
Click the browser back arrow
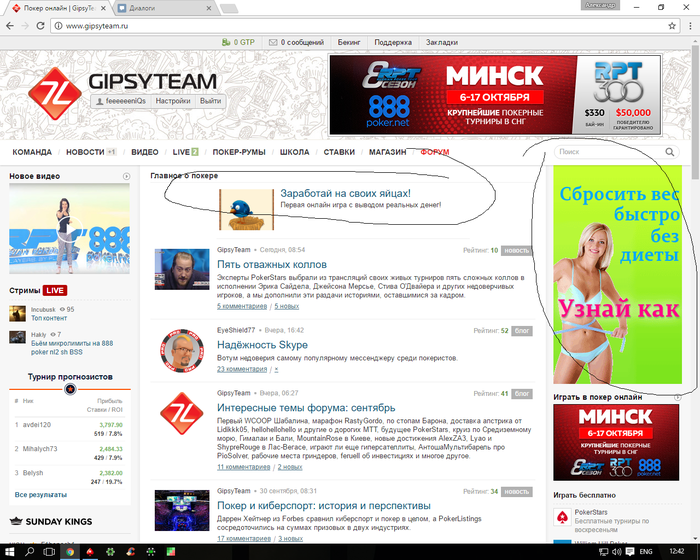tap(10, 26)
